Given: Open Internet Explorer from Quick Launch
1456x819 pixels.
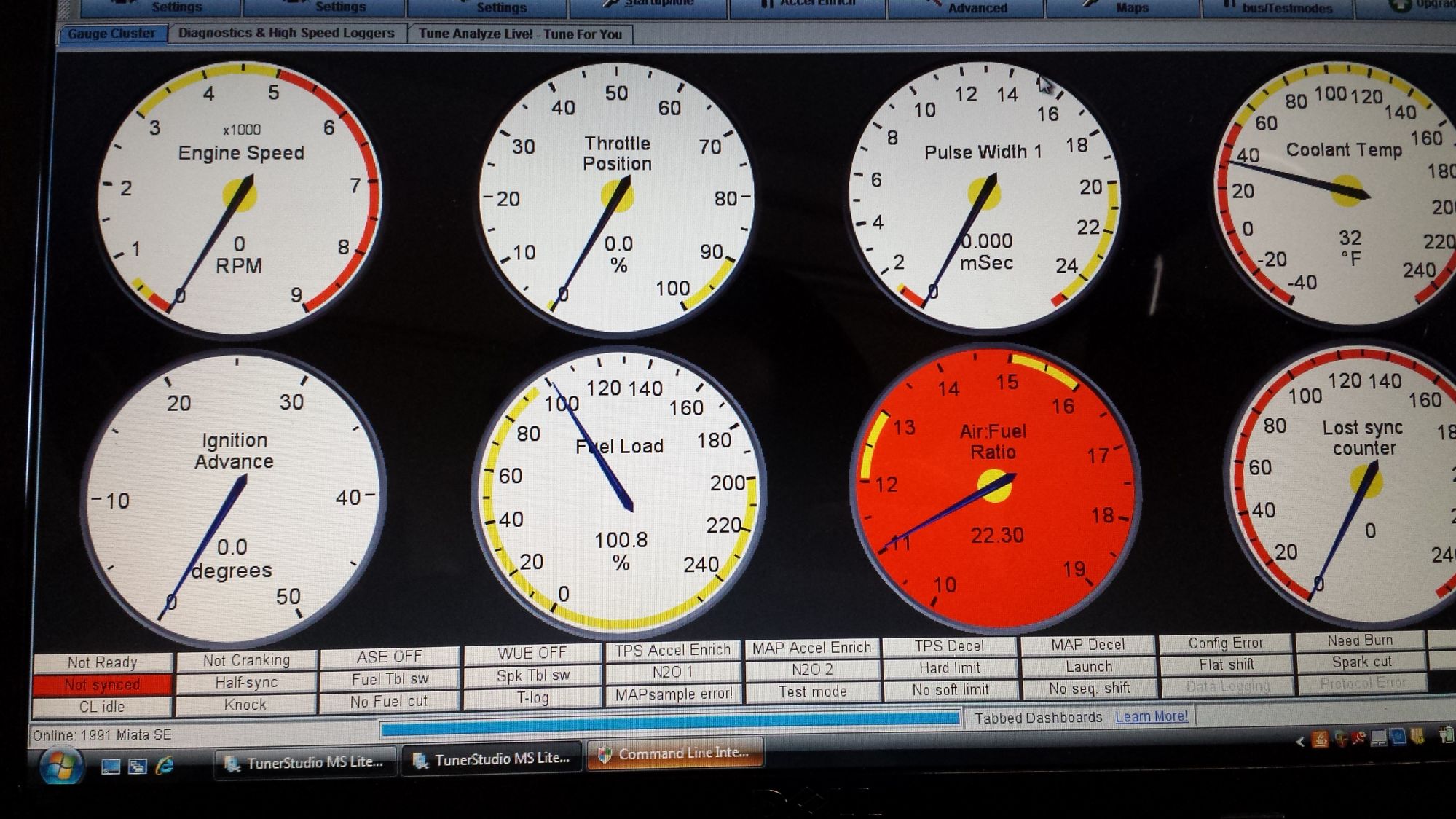Looking at the screenshot, I should [x=165, y=765].
